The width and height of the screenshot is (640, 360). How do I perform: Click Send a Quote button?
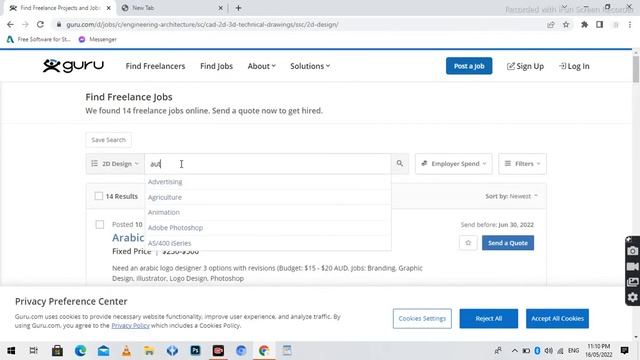[x=508, y=243]
